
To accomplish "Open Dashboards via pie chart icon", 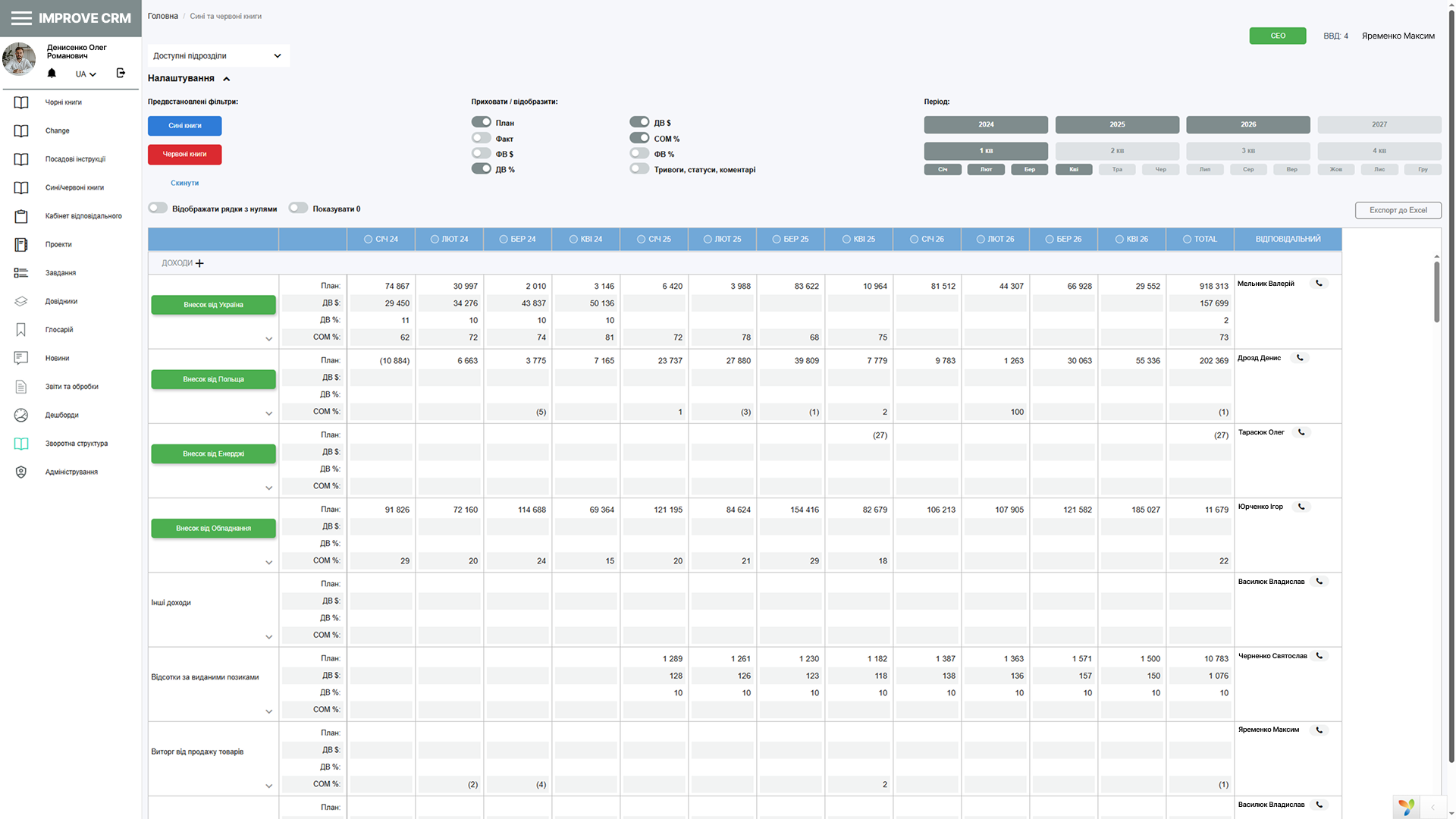I will point(21,416).
